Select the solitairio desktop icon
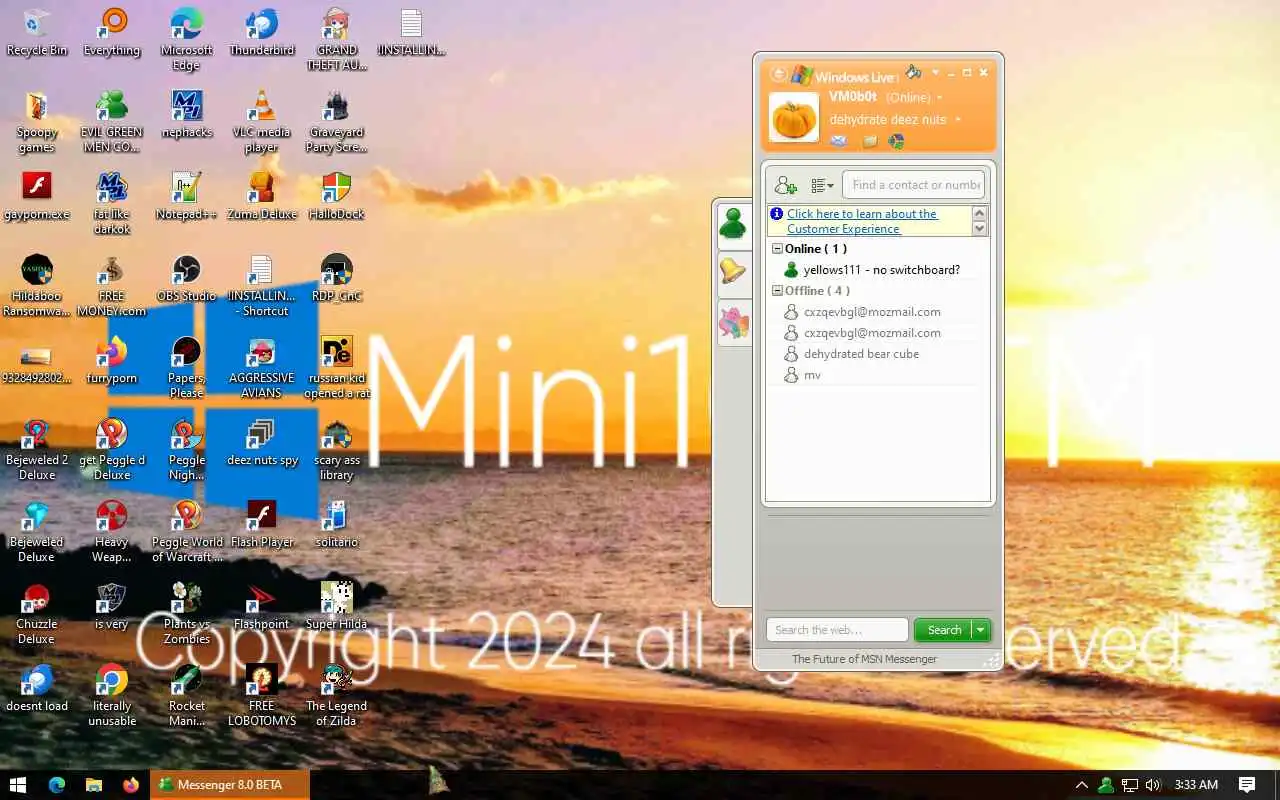Viewport: 1280px width, 800px height. [x=337, y=523]
